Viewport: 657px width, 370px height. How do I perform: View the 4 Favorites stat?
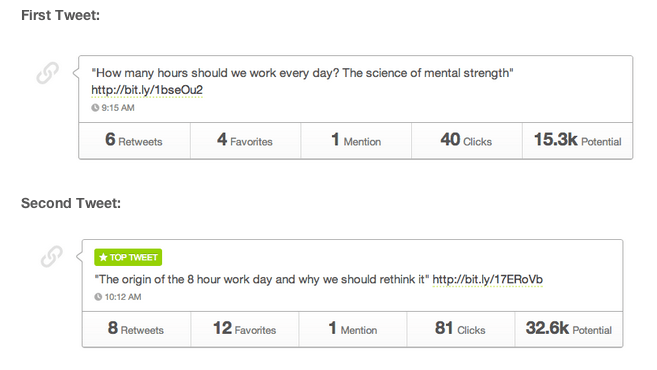[x=245, y=140]
